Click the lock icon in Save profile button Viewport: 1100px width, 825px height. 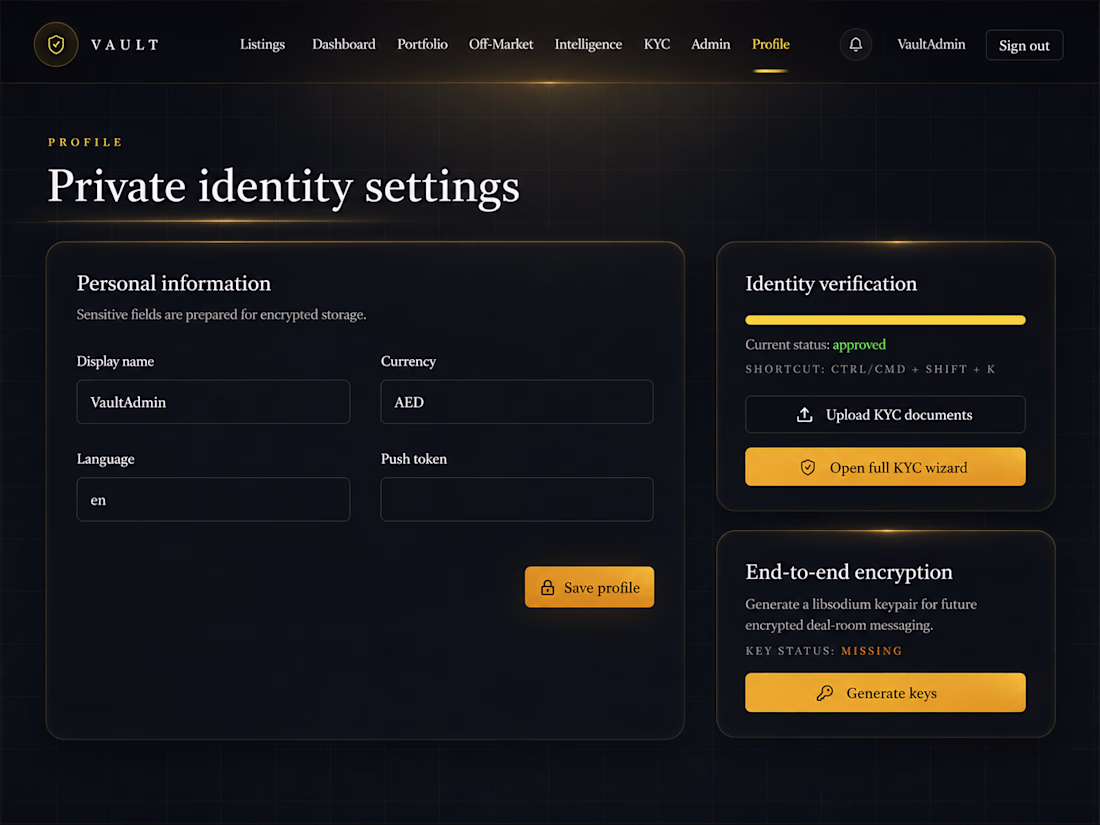pos(547,587)
